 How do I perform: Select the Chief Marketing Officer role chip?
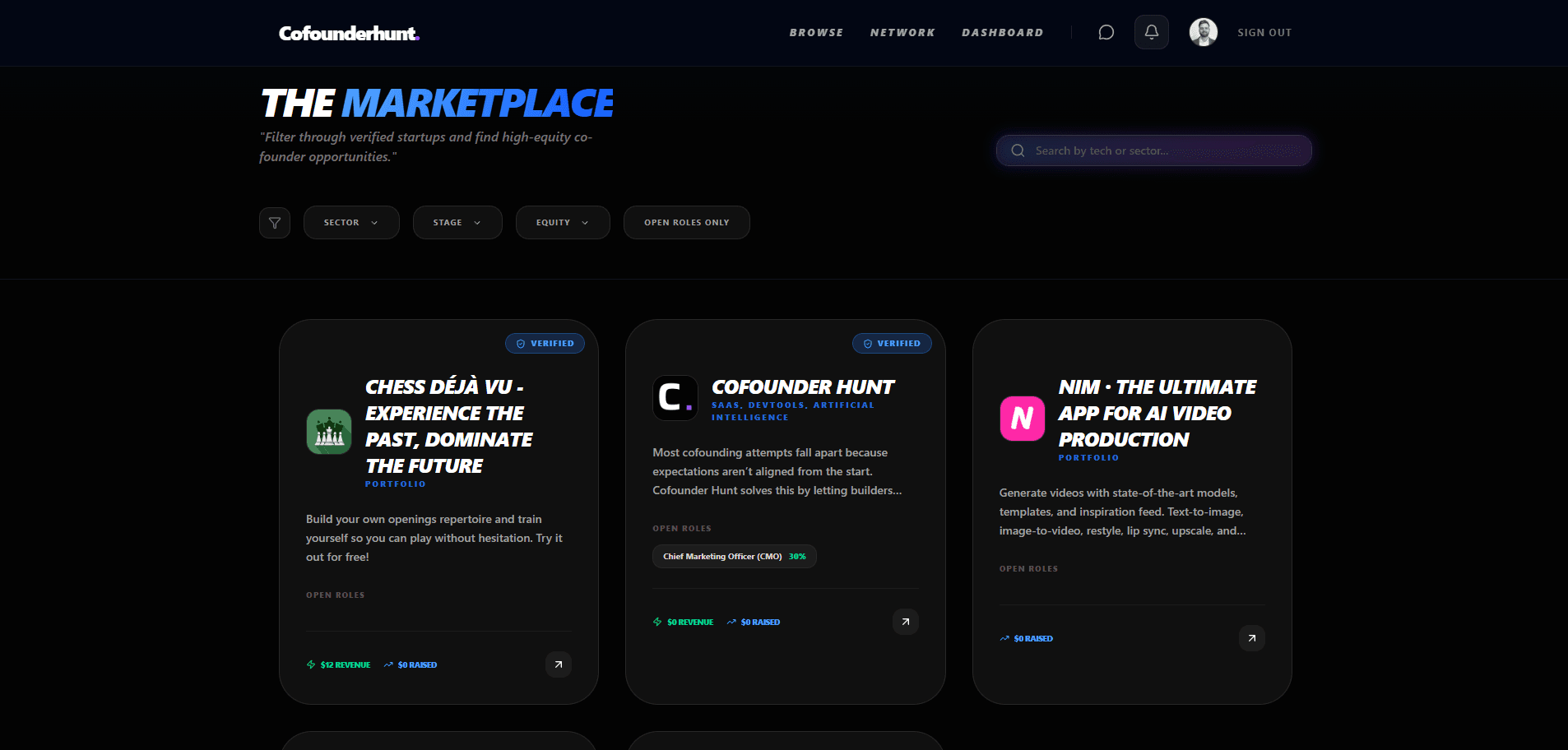point(734,557)
